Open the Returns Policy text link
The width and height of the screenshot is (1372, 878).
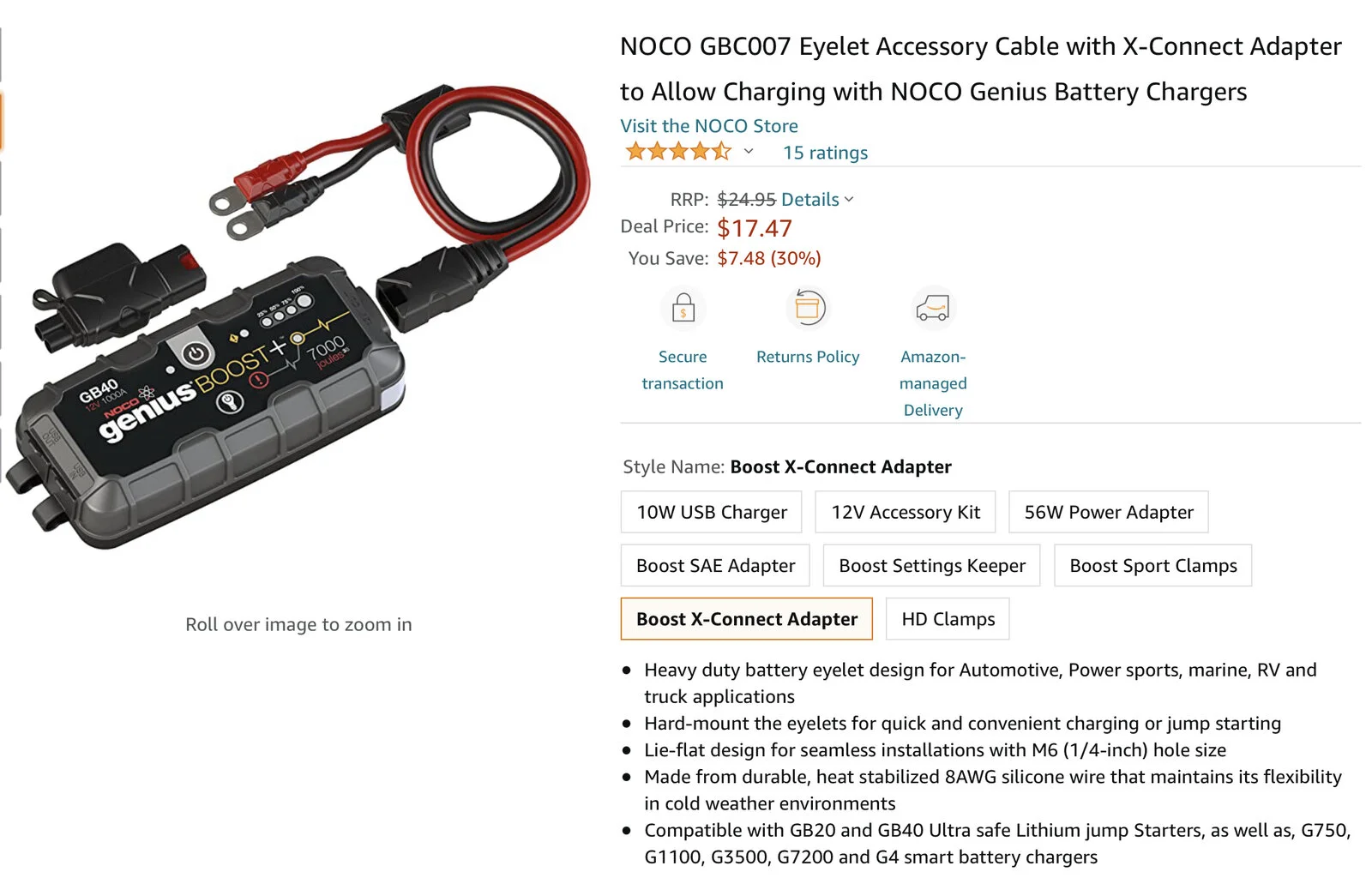(808, 357)
